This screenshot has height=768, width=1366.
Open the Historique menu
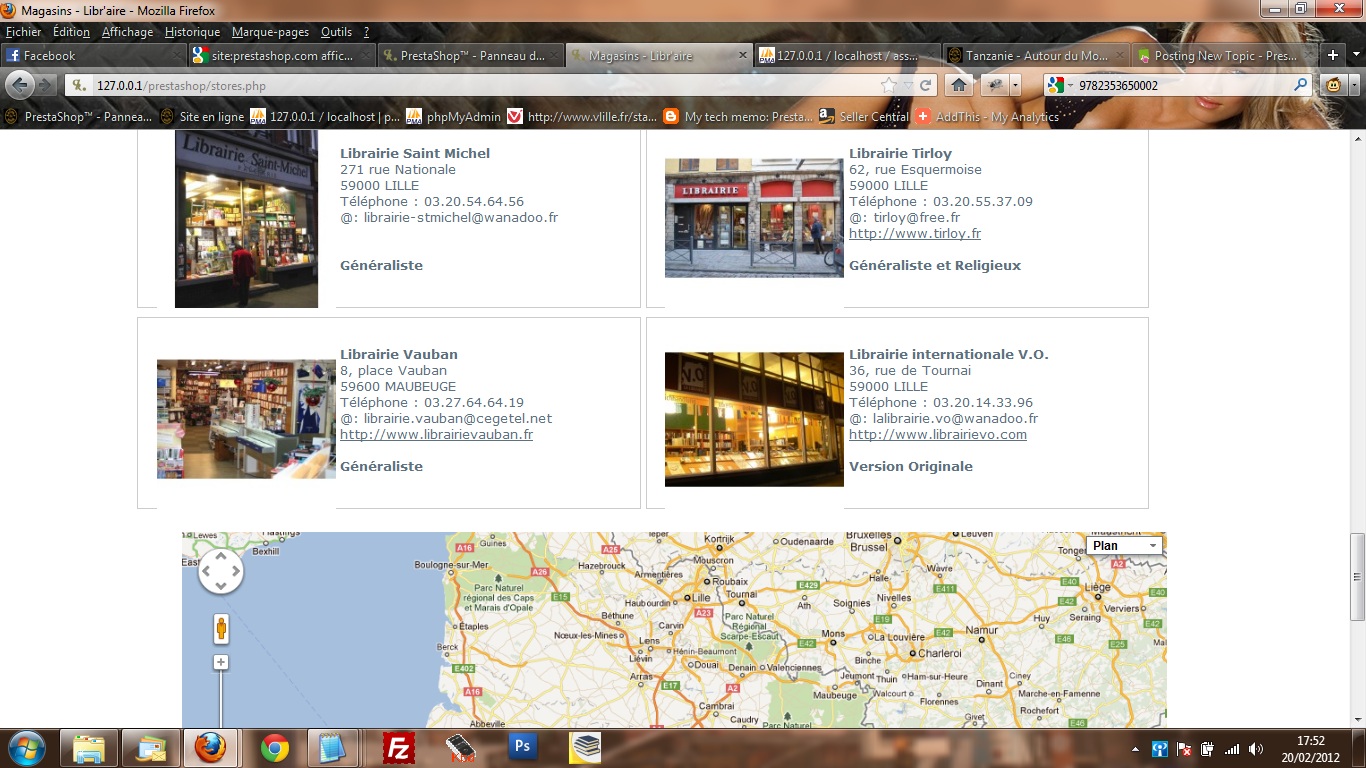(x=192, y=32)
